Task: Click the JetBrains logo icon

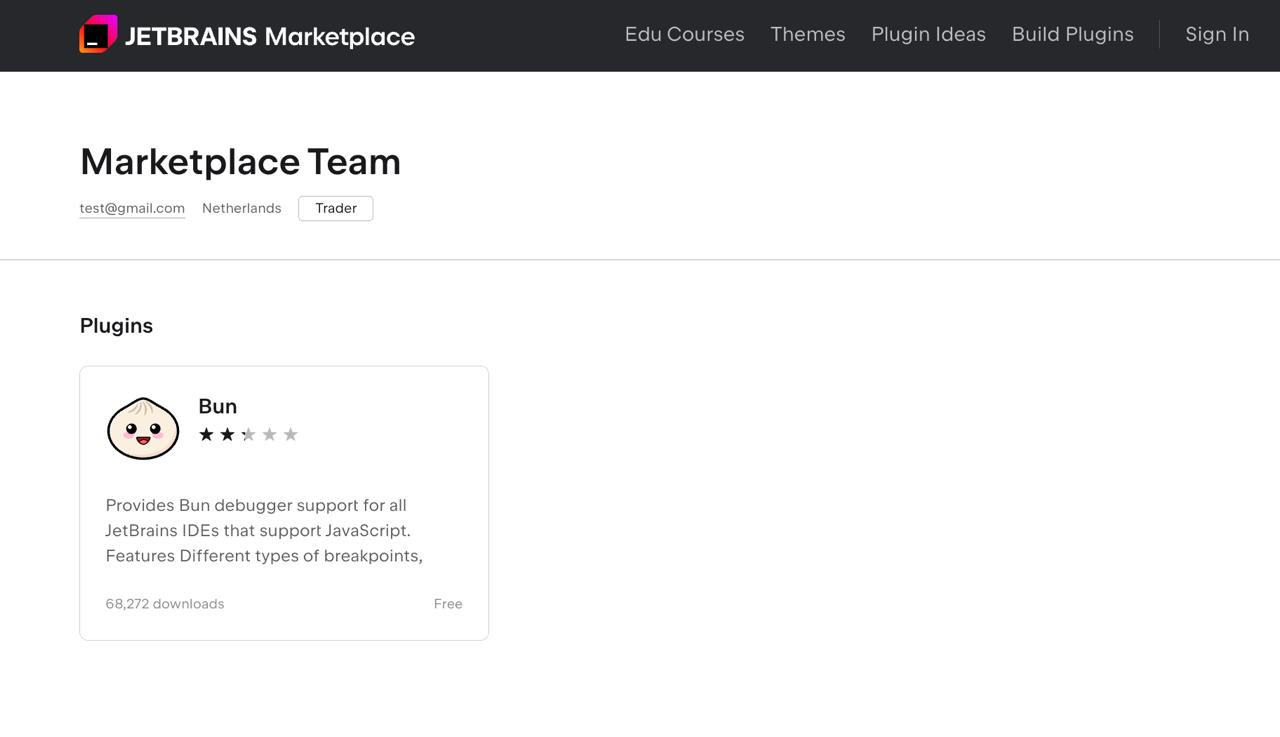Action: (98, 35)
